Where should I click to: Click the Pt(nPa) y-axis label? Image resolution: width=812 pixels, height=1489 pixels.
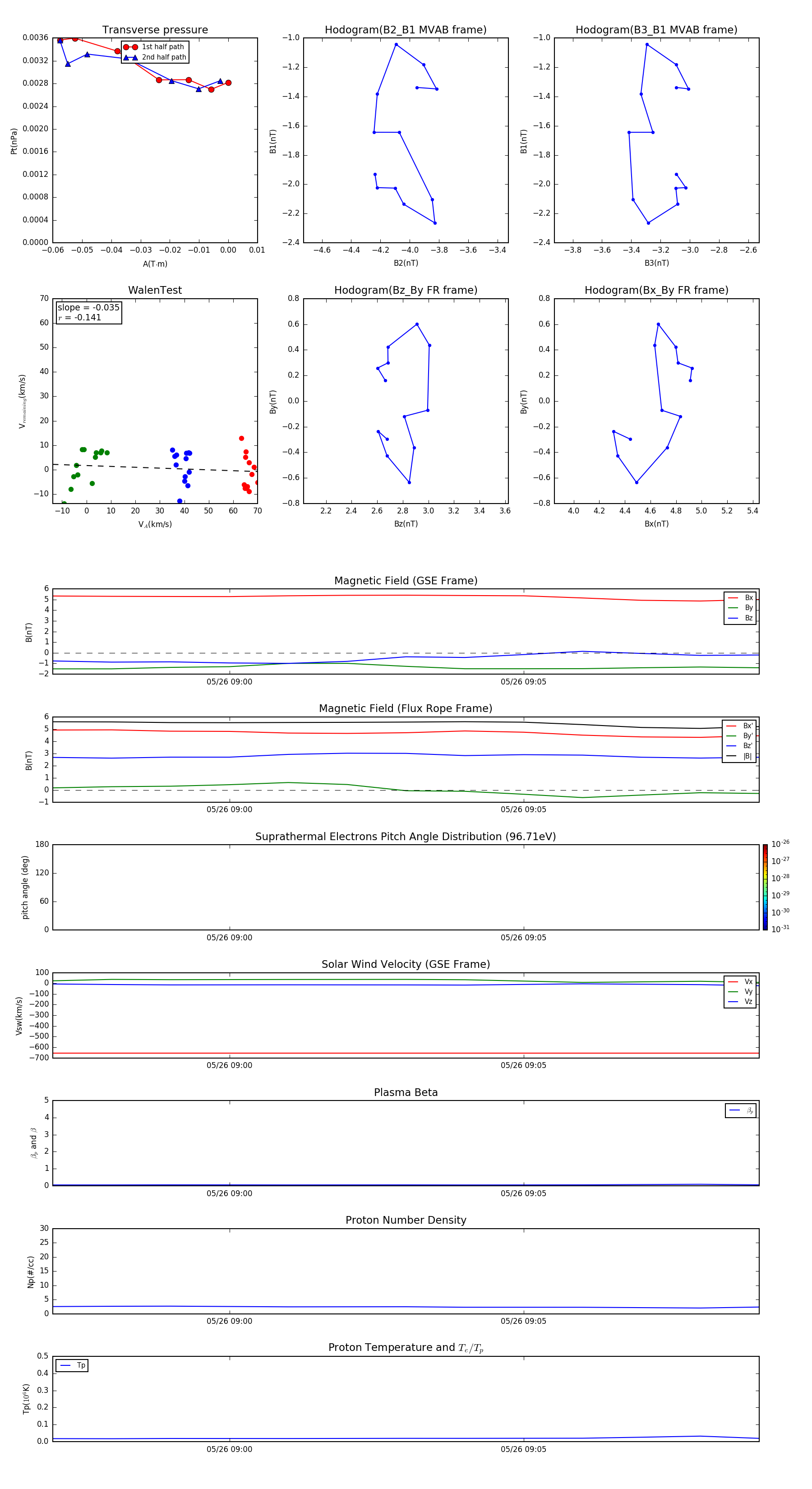[14, 140]
